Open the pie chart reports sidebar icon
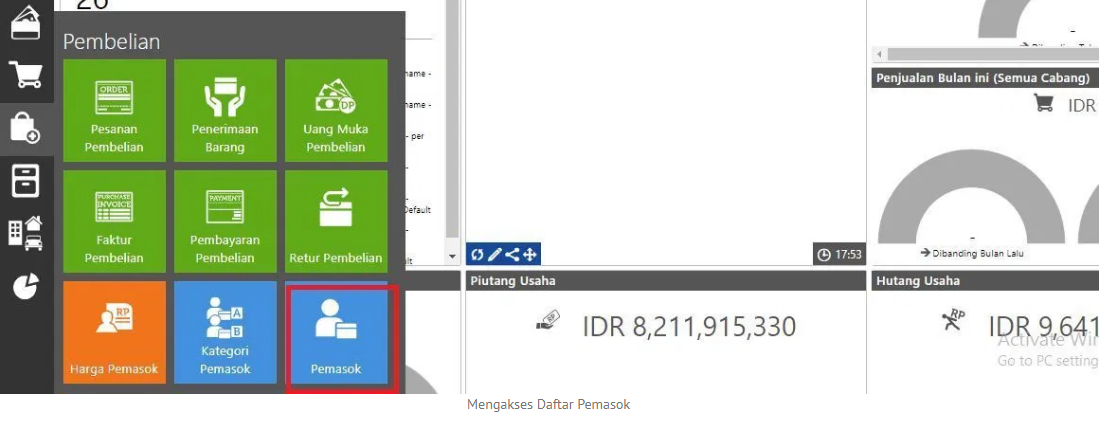 tap(25, 286)
